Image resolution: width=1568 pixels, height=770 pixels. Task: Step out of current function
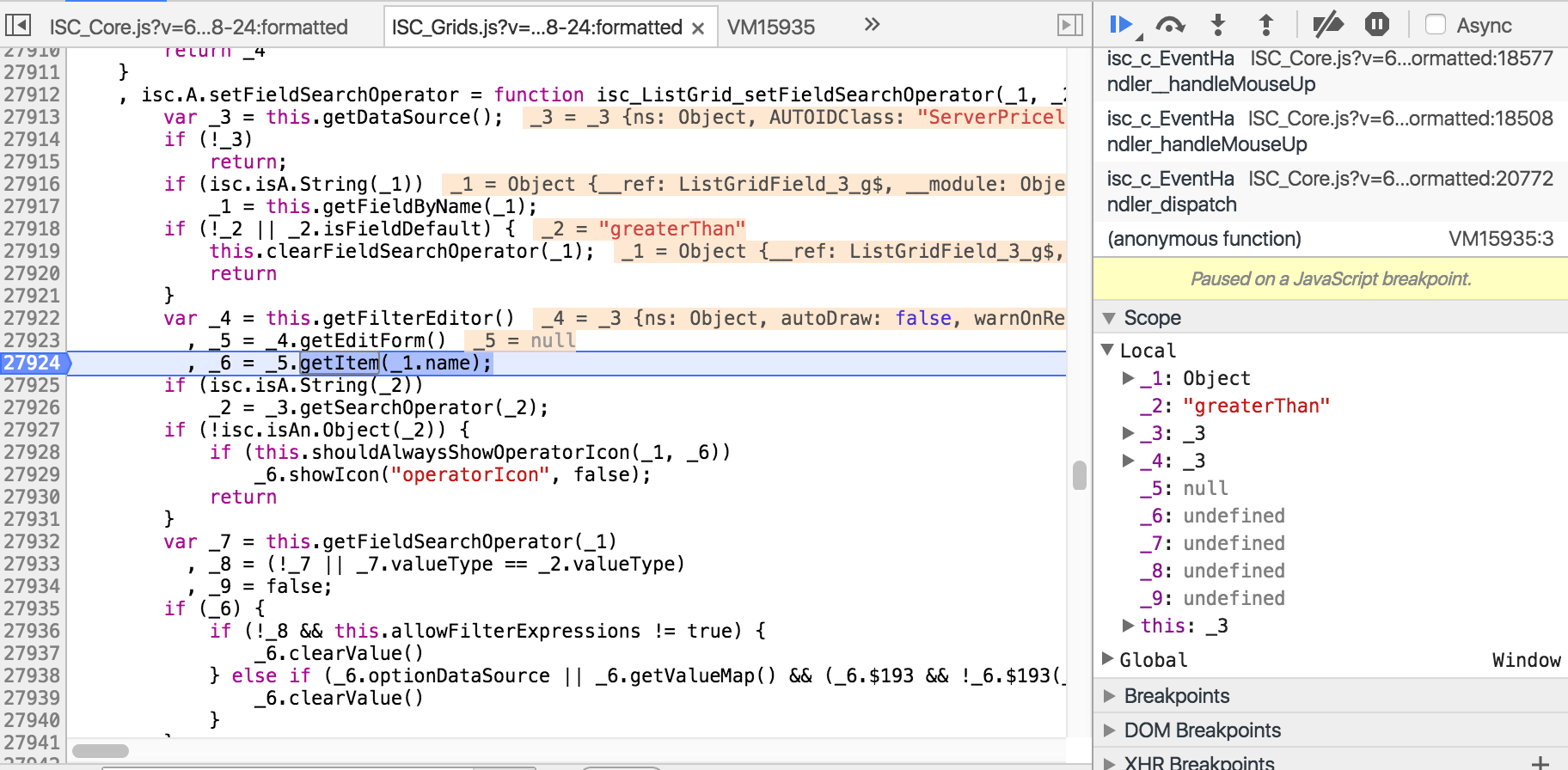point(1265,25)
